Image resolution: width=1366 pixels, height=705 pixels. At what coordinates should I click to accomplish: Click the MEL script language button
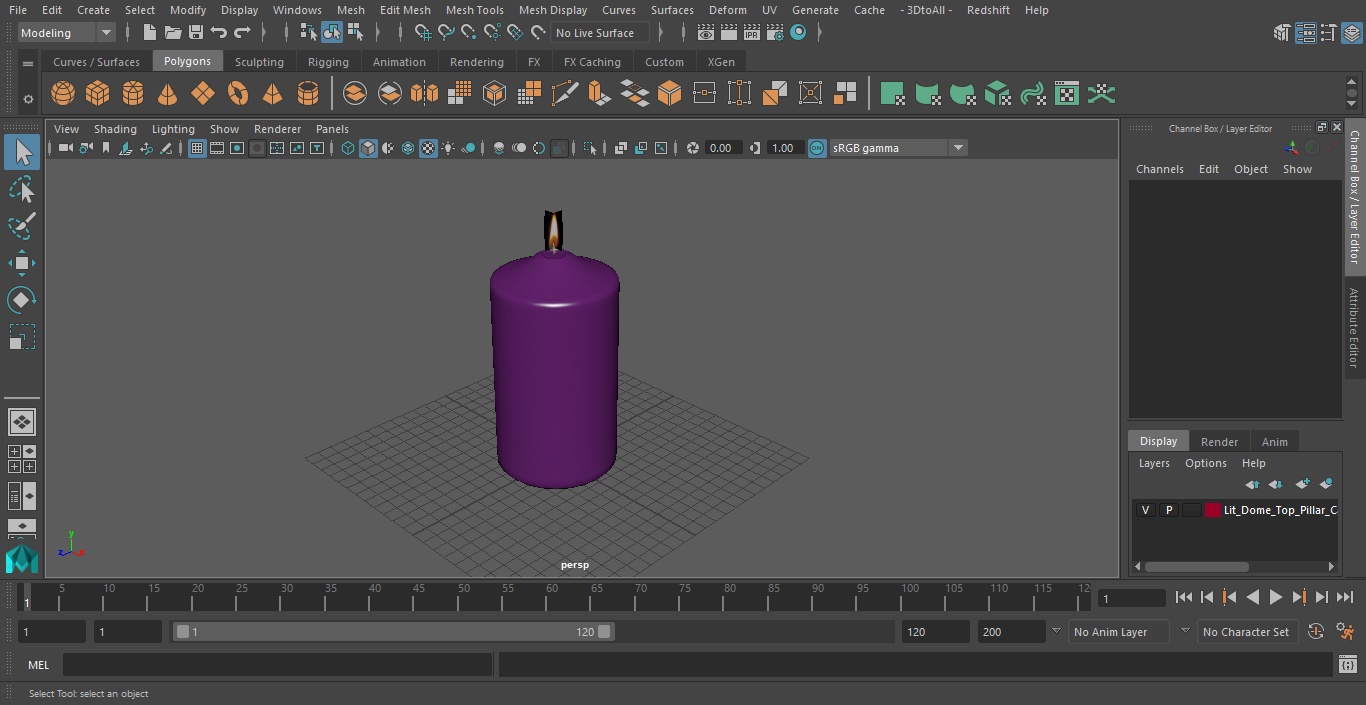coord(39,665)
